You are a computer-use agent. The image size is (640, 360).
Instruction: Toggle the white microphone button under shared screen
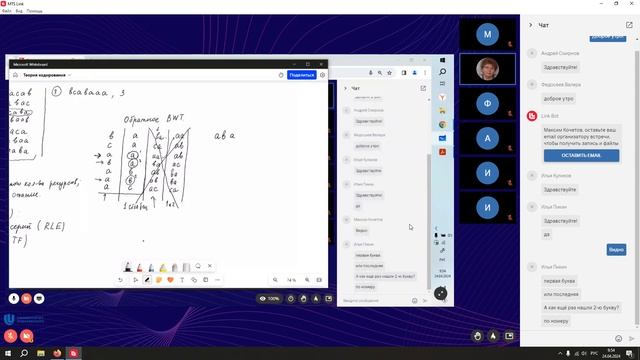pos(13,299)
